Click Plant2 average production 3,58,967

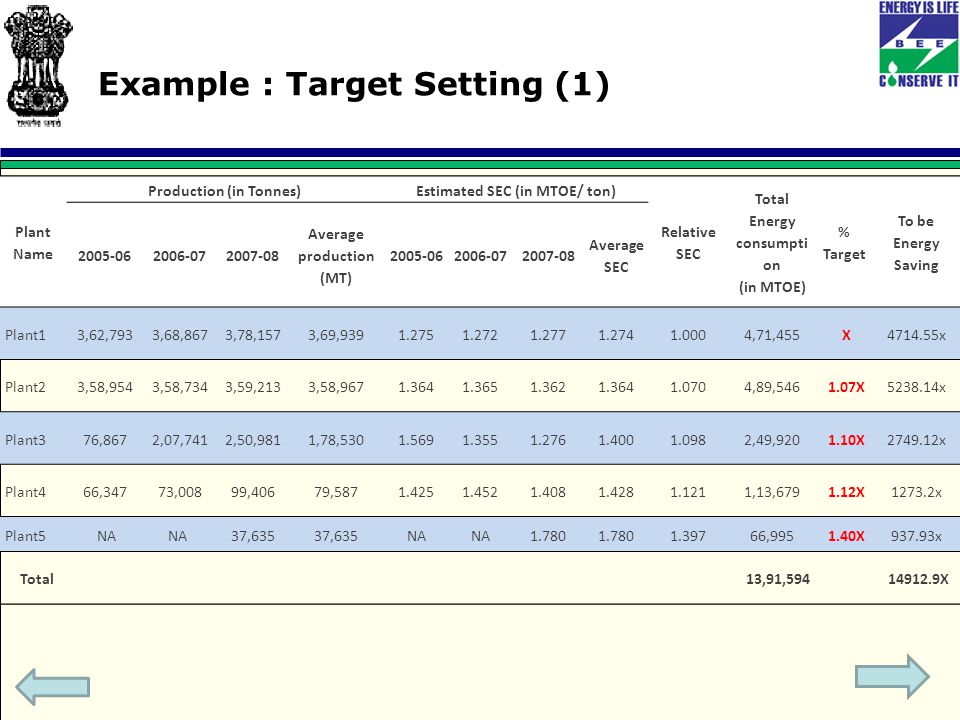click(336, 387)
